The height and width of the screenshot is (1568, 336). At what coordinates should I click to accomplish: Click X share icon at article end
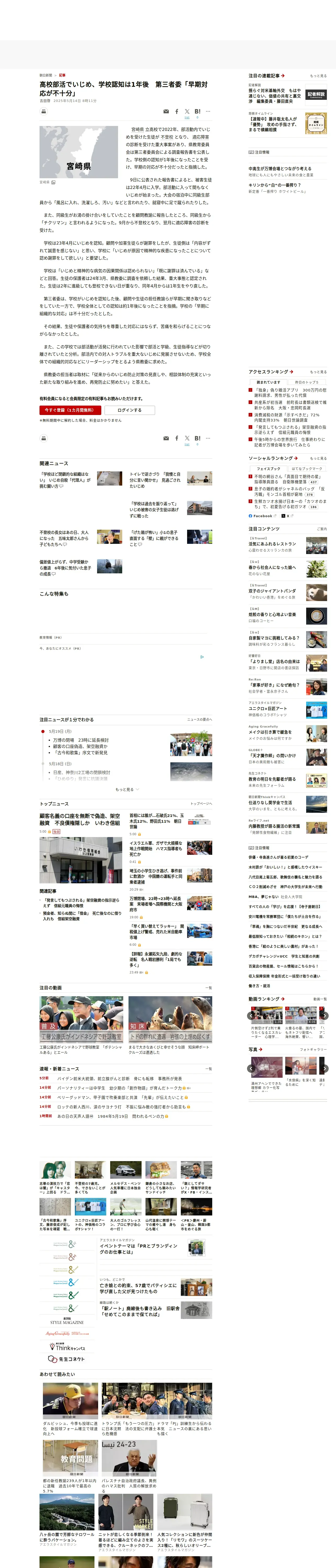click(187, 438)
